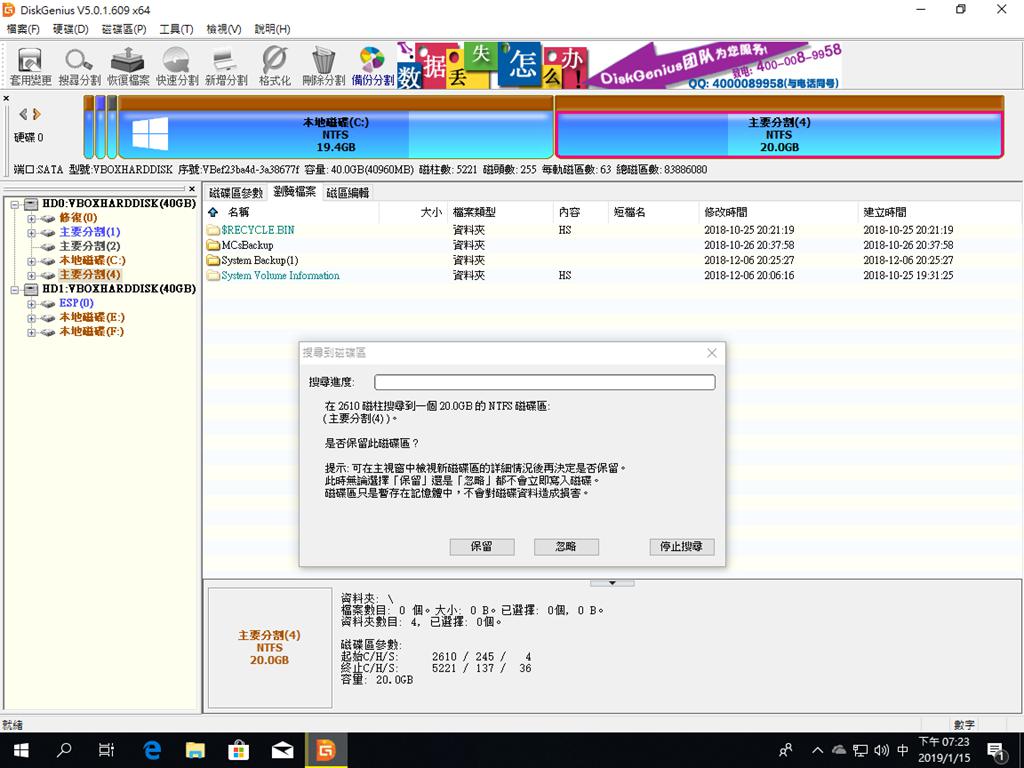Expand the 本地磁碟(E:) tree node

click(x=31, y=318)
